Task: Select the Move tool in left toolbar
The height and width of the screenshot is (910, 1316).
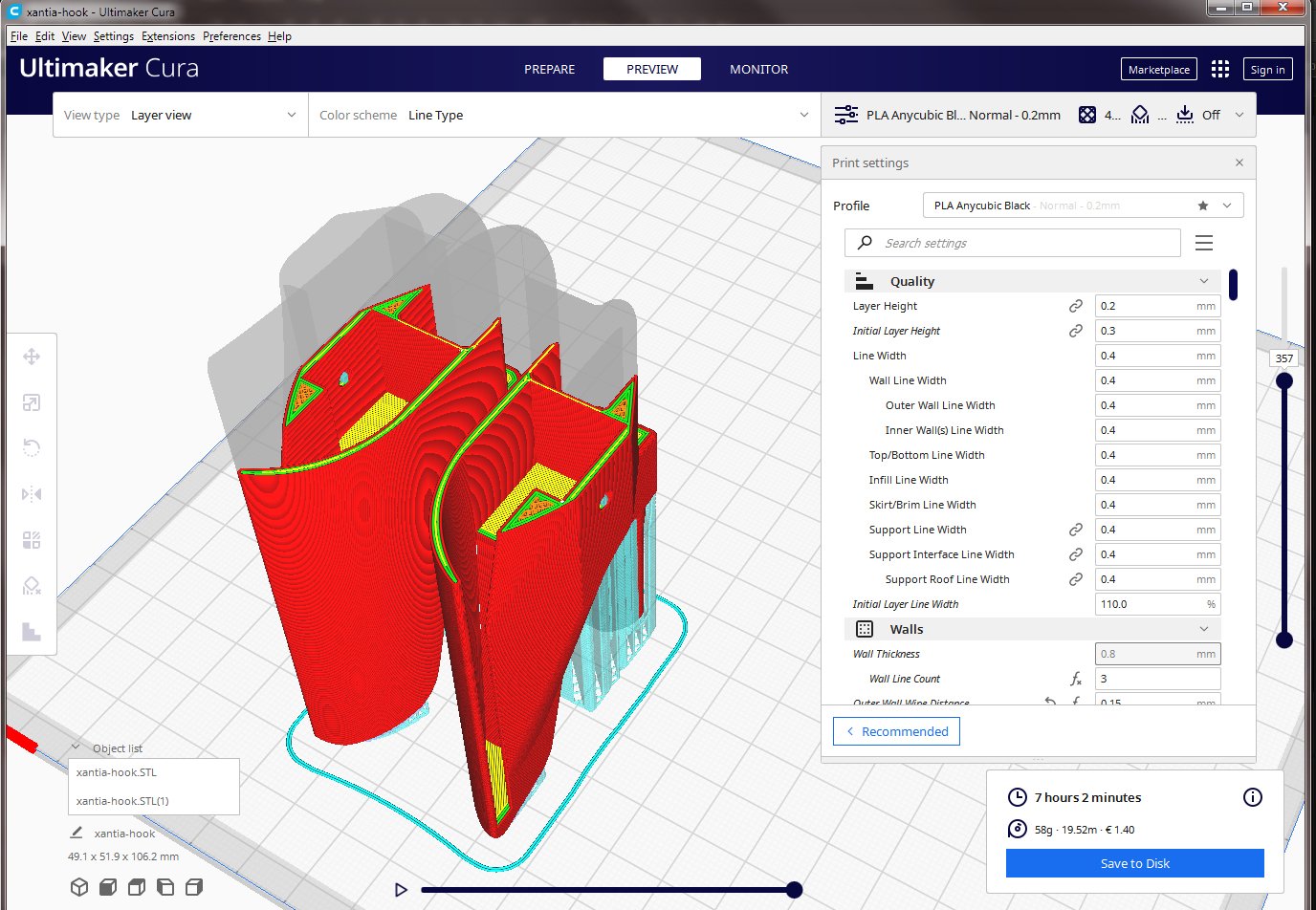Action: pyautogui.click(x=32, y=357)
